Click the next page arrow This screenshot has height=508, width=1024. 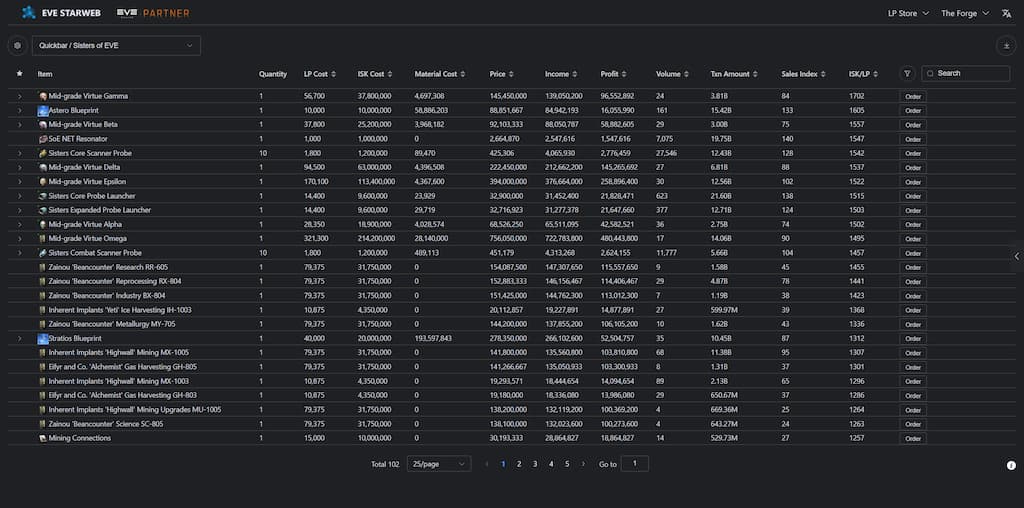coord(583,464)
